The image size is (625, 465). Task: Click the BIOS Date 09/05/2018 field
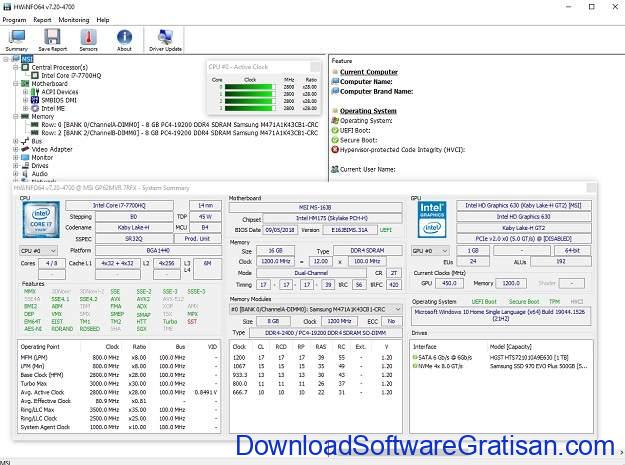click(280, 230)
